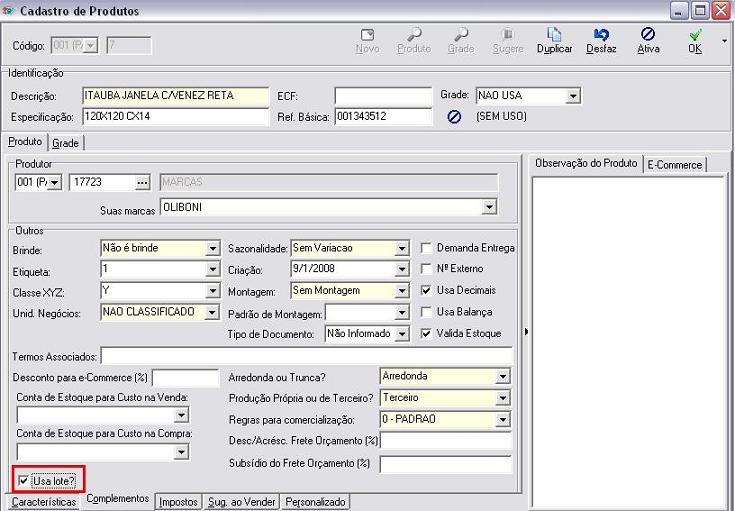Expand the Sazonalidade dropdown
This screenshot has width=735, height=511.
pos(402,248)
